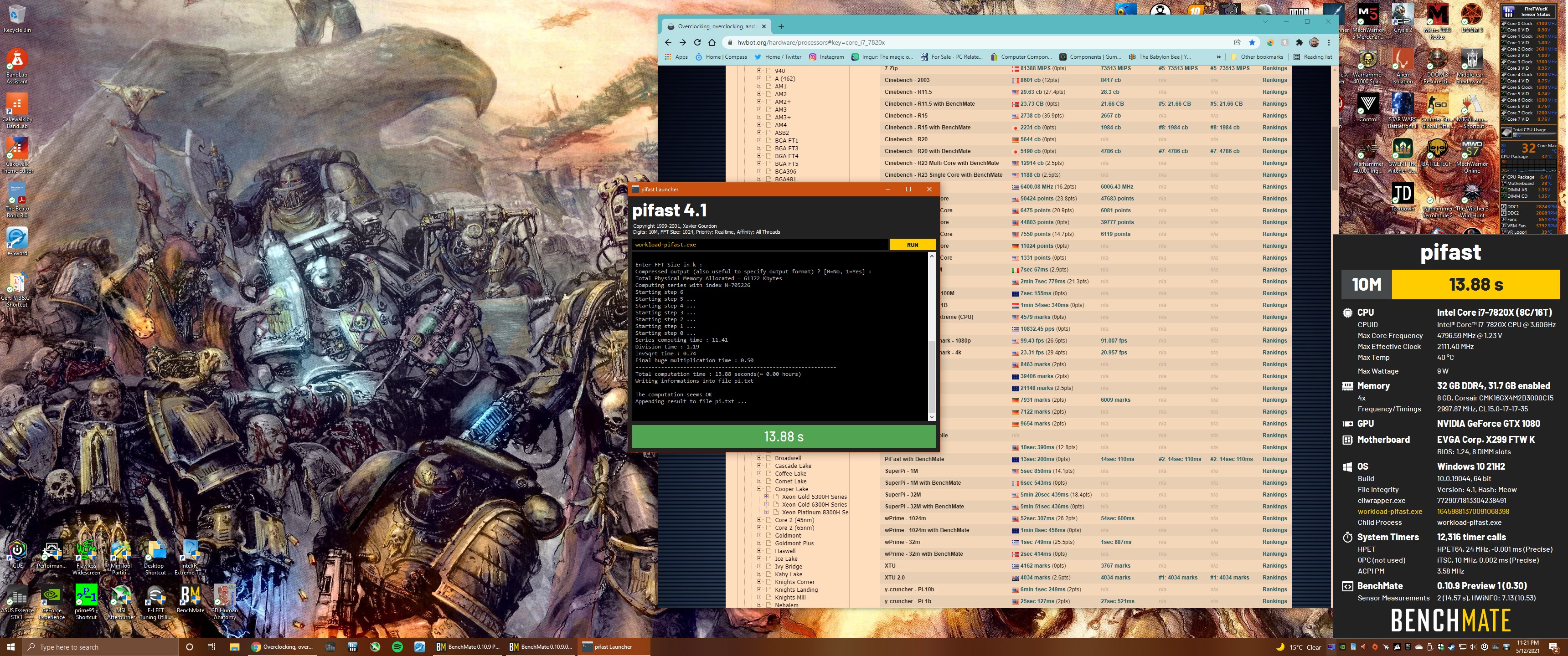Select the Overclocking browser tab

click(x=716, y=26)
